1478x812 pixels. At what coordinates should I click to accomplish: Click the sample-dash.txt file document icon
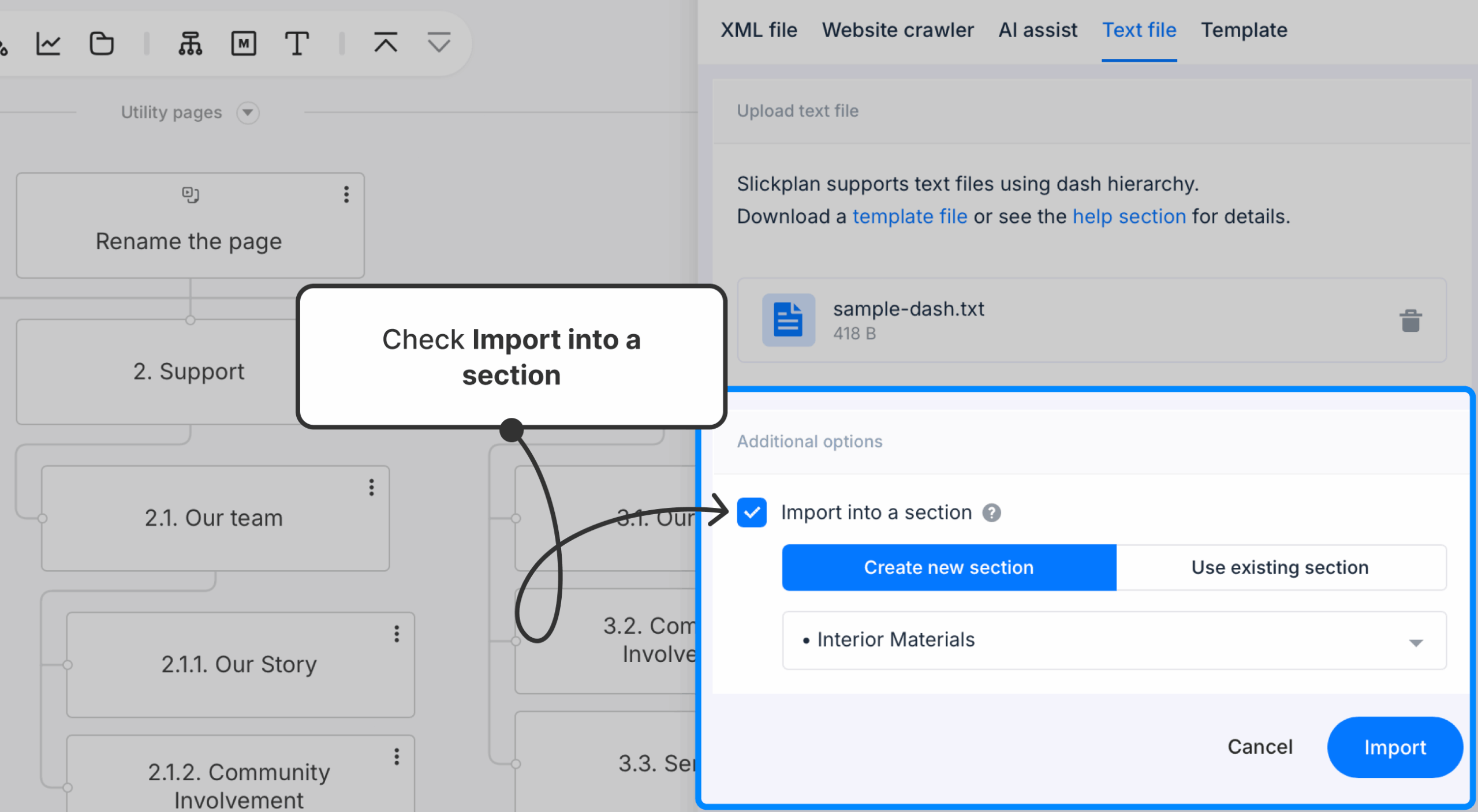click(x=788, y=320)
